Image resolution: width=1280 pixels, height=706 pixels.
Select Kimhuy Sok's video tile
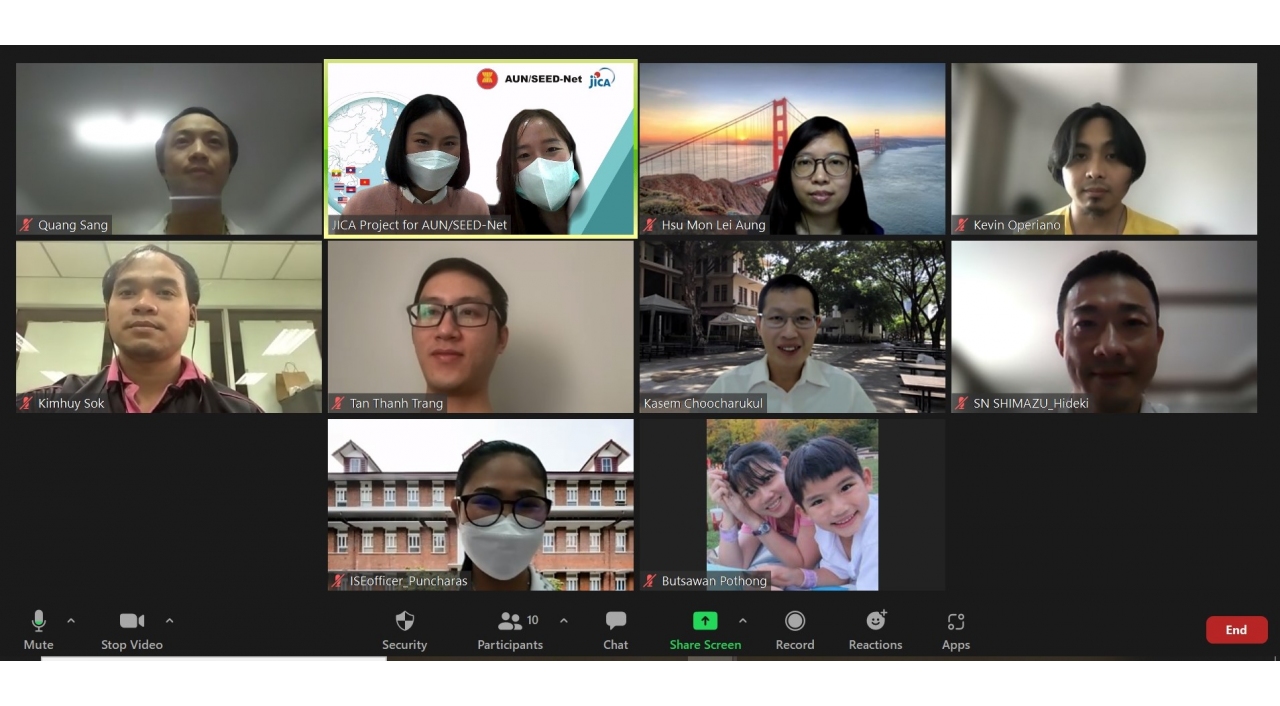click(x=169, y=327)
